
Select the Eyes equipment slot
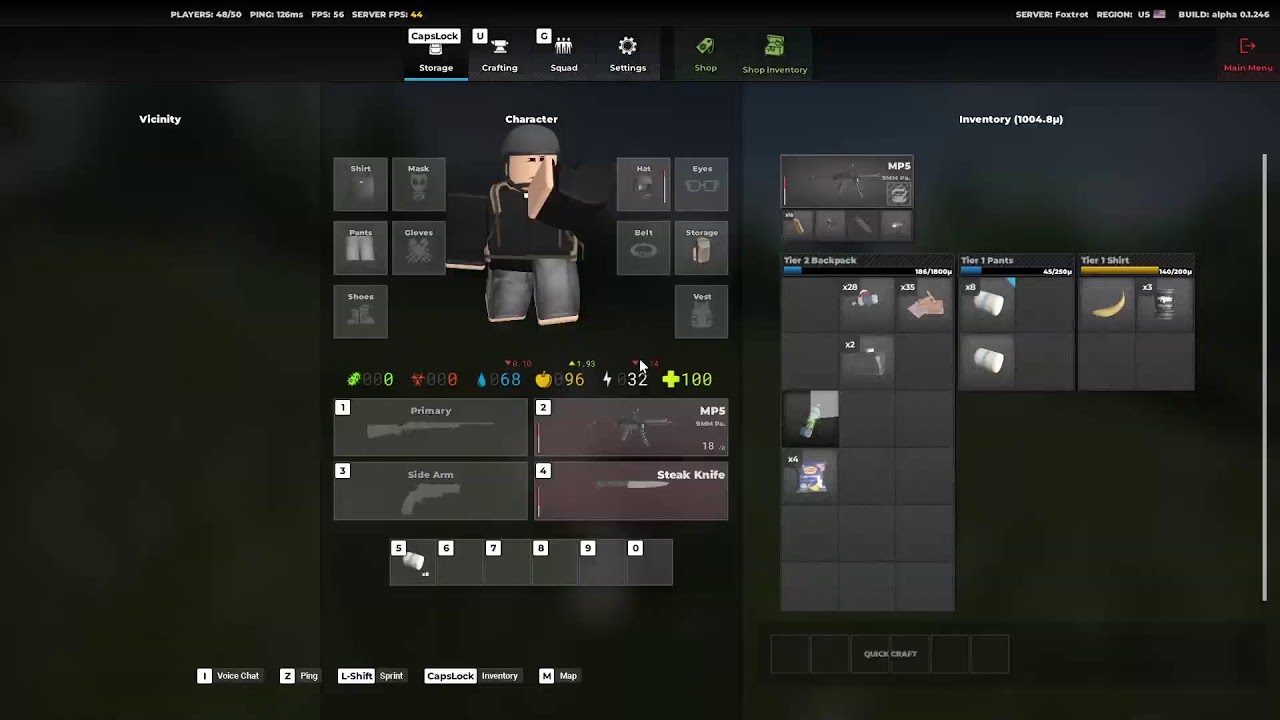(702, 184)
